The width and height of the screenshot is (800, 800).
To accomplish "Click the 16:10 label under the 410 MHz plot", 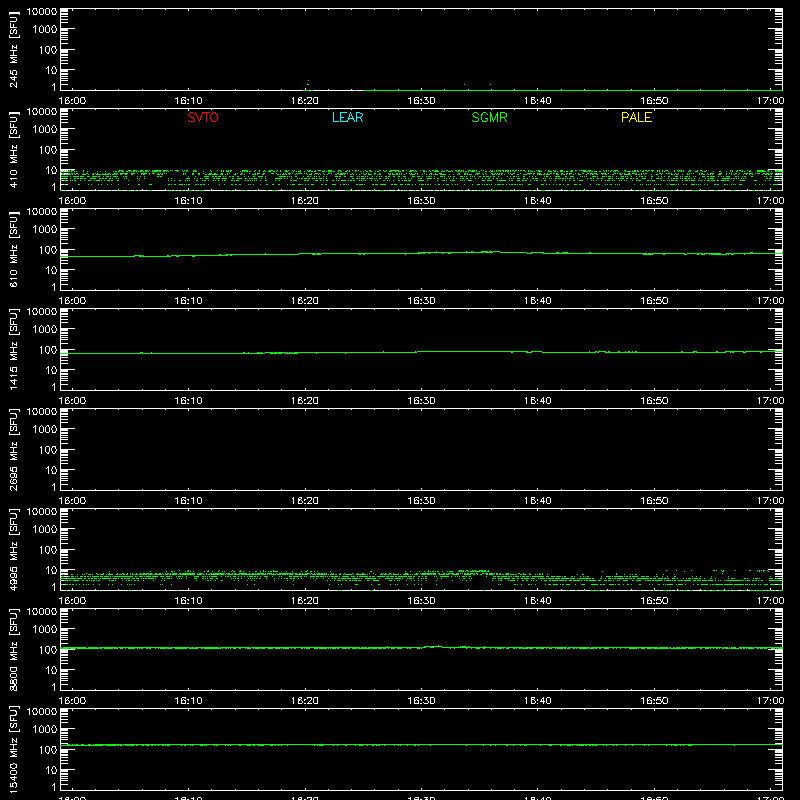I will click(188, 201).
